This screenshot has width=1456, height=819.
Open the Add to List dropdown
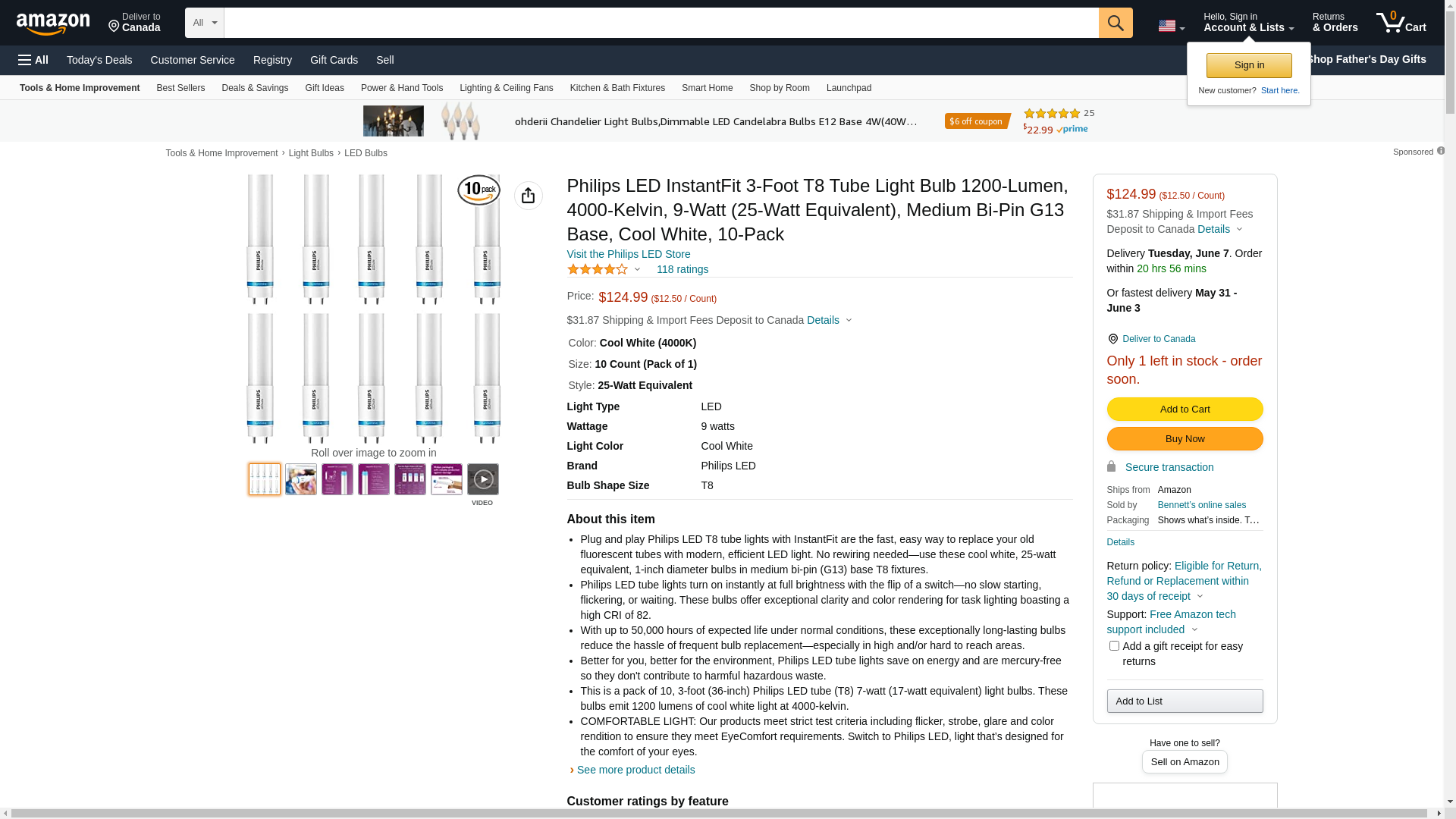pyautogui.click(x=1185, y=701)
